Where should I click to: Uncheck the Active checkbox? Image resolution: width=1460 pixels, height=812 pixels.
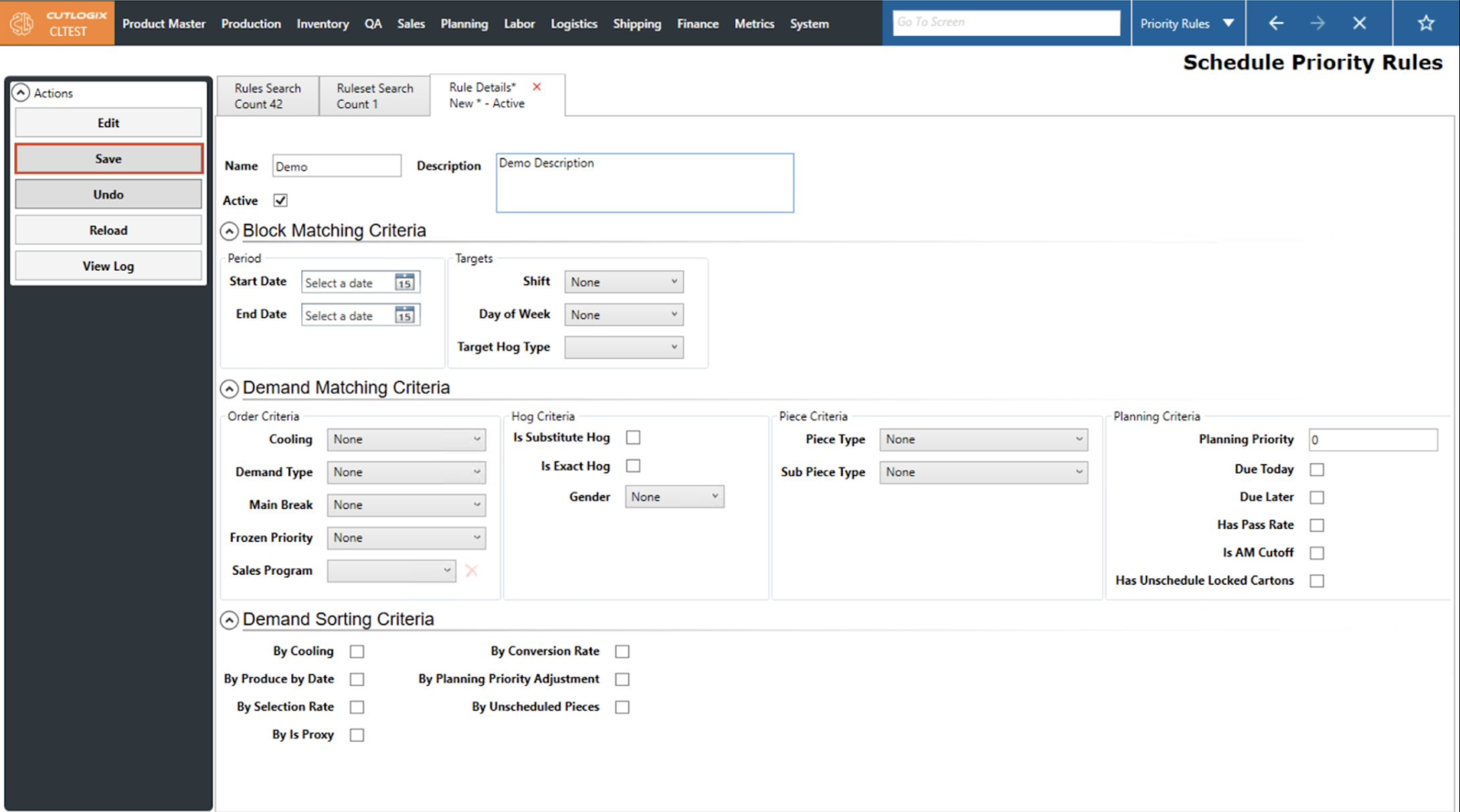[x=280, y=200]
